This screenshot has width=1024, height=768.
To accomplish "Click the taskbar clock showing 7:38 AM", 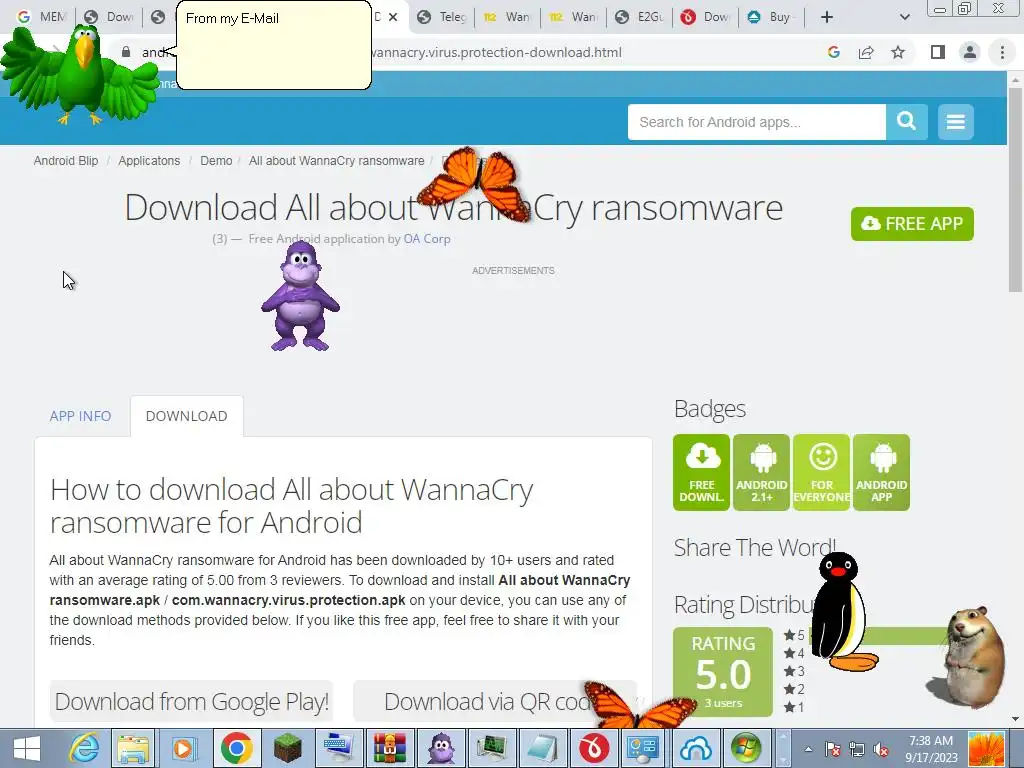I will [931, 749].
